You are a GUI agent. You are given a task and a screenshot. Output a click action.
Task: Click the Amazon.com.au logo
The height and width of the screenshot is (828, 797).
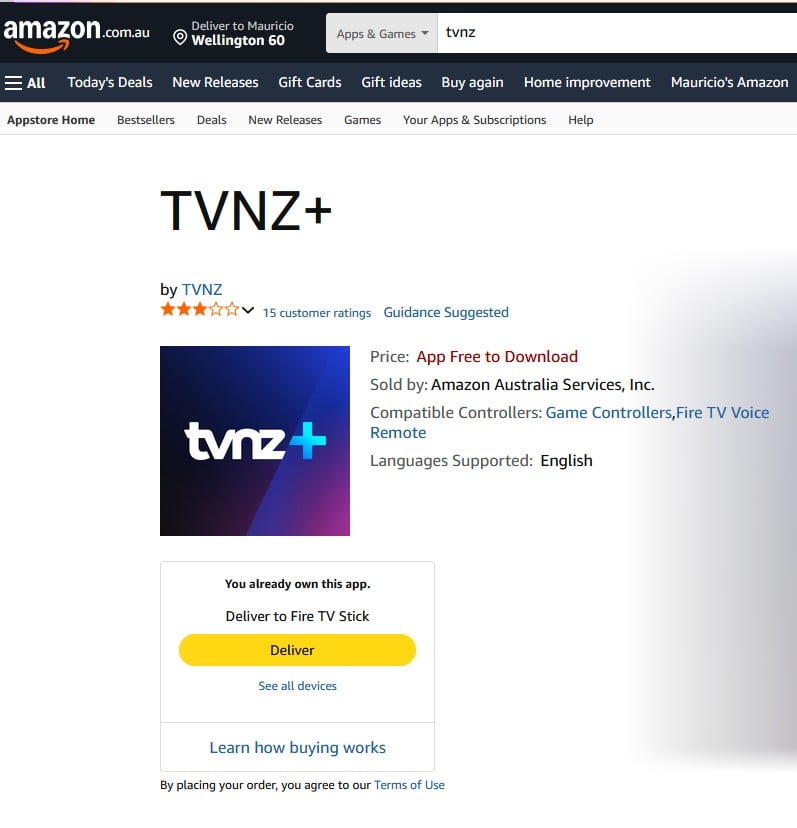[76, 35]
